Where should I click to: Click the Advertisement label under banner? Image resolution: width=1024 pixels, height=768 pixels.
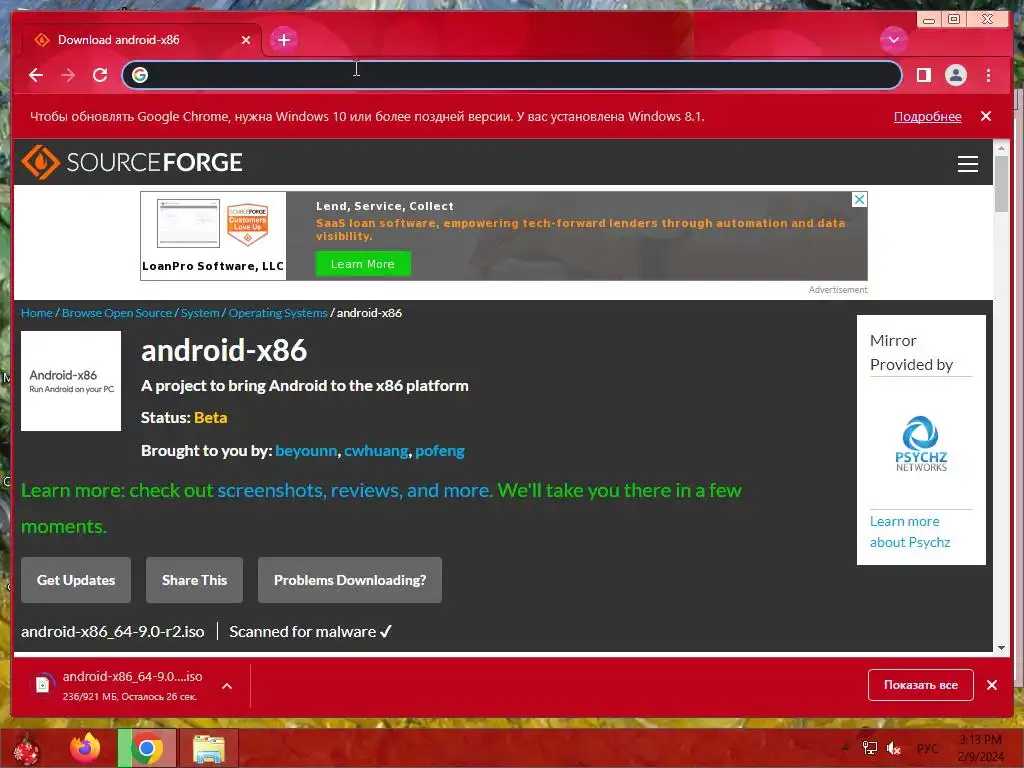tap(838, 289)
